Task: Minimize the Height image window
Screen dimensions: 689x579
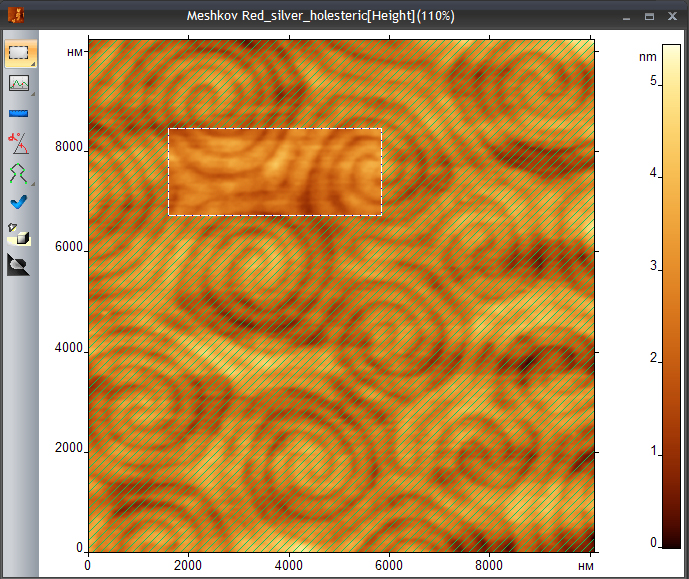Action: click(627, 17)
